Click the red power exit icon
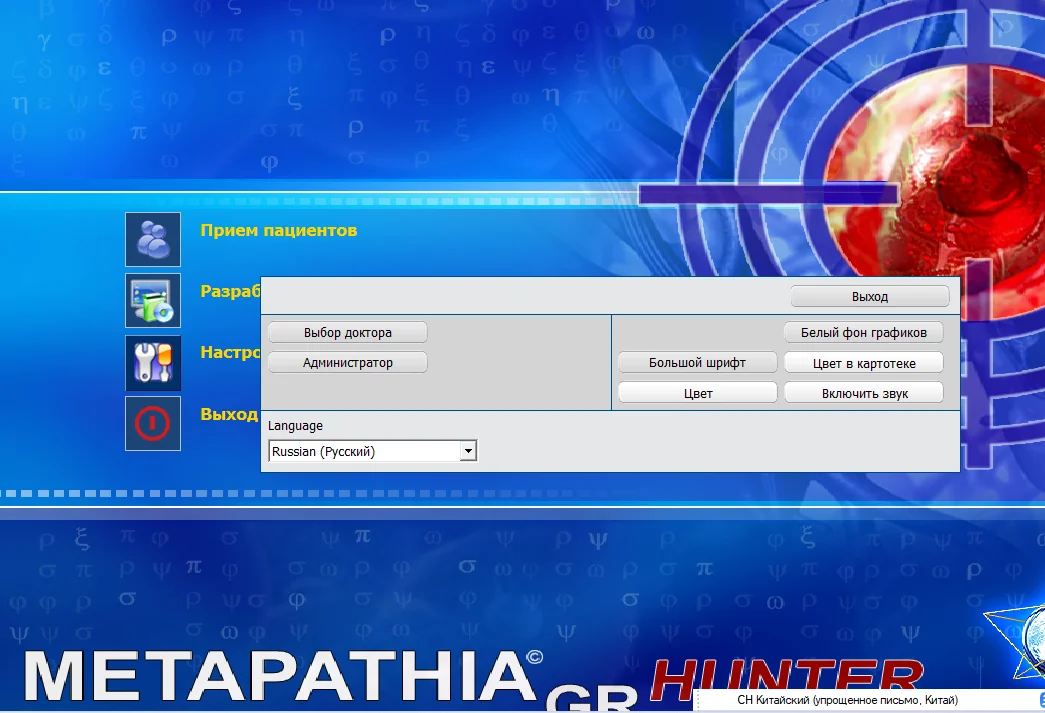 tap(152, 424)
